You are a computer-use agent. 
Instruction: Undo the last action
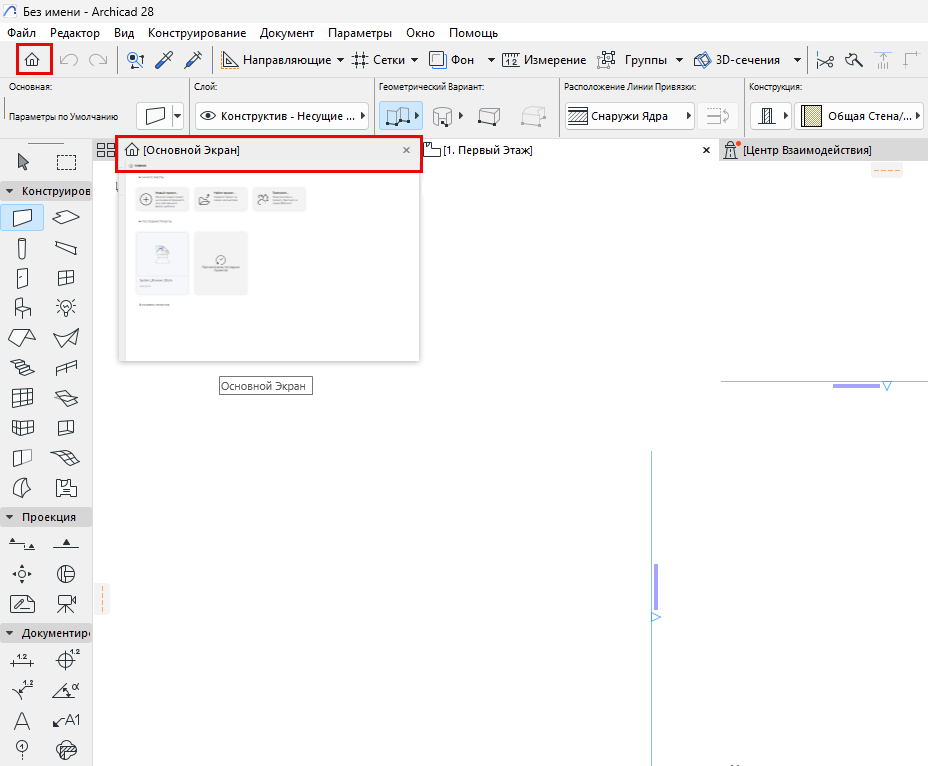coord(68,59)
